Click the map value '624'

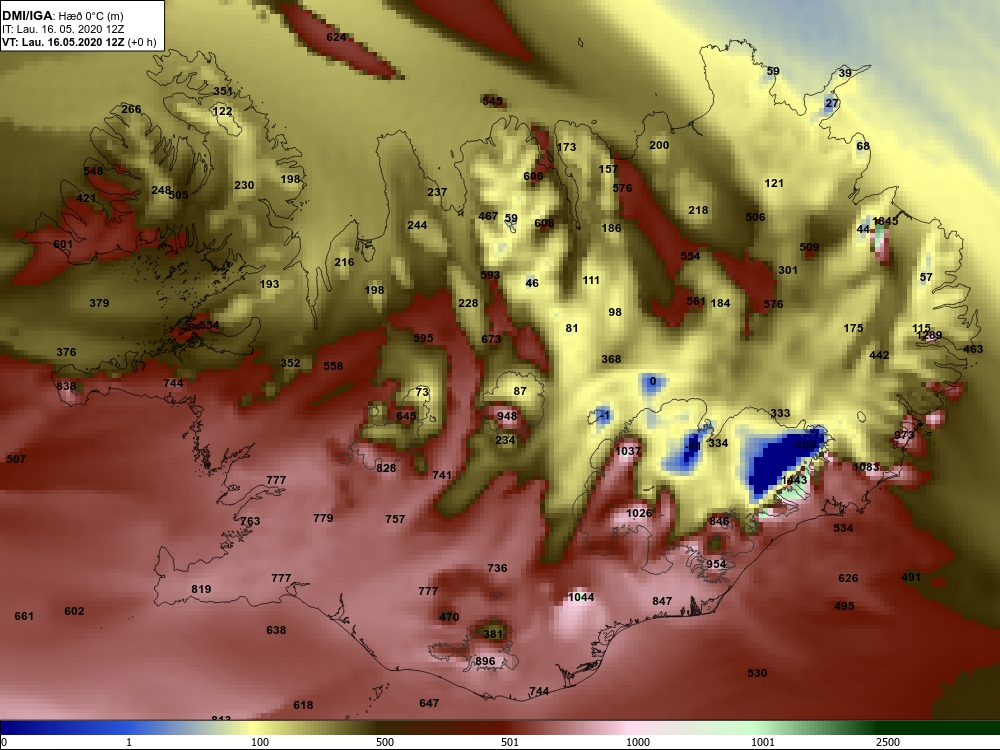pyautogui.click(x=336, y=37)
